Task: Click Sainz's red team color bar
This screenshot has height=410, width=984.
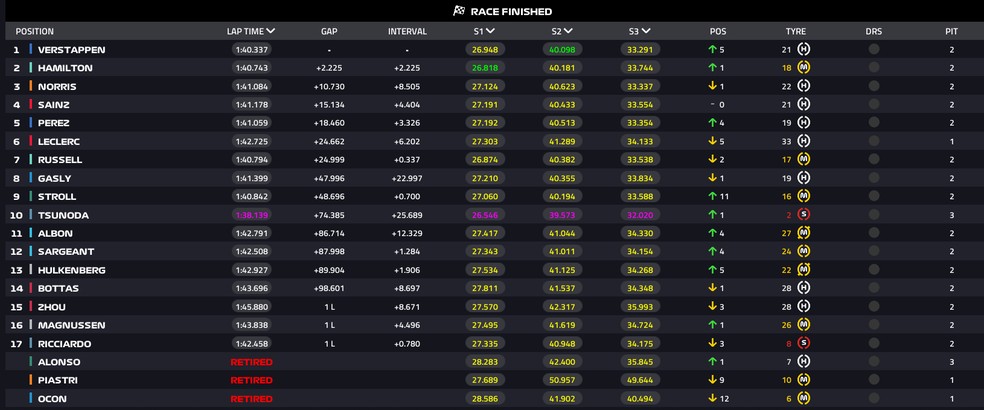Action: [30, 104]
